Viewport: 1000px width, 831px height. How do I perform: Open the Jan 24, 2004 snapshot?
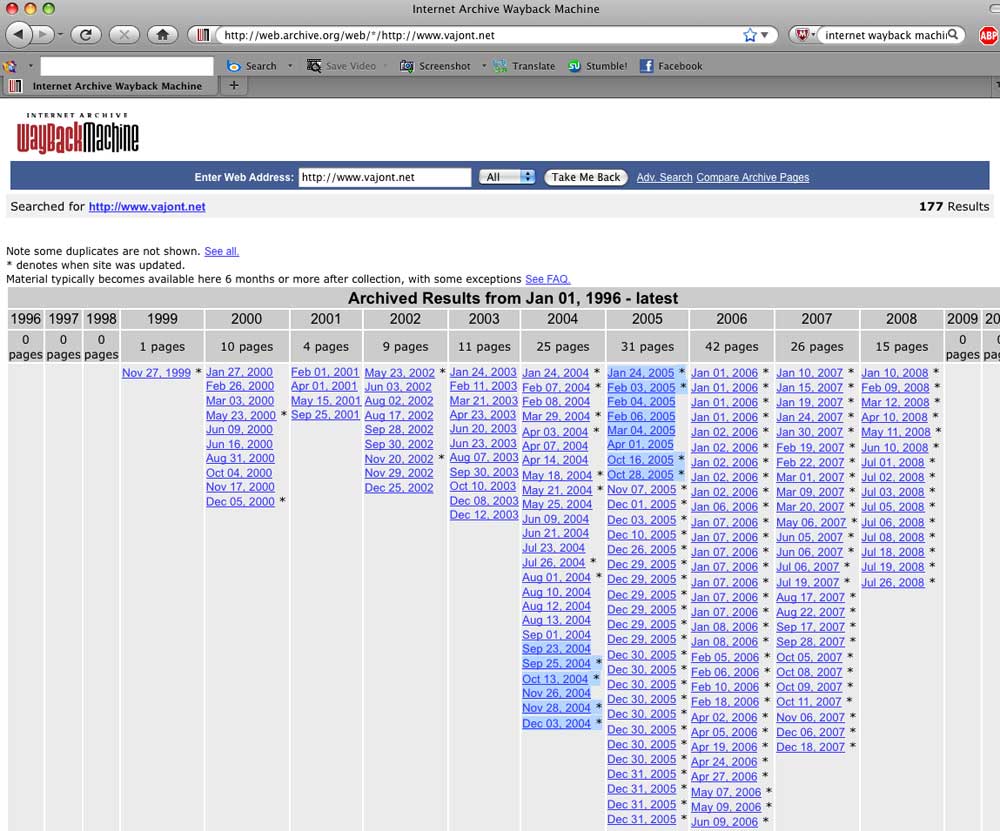(x=555, y=373)
